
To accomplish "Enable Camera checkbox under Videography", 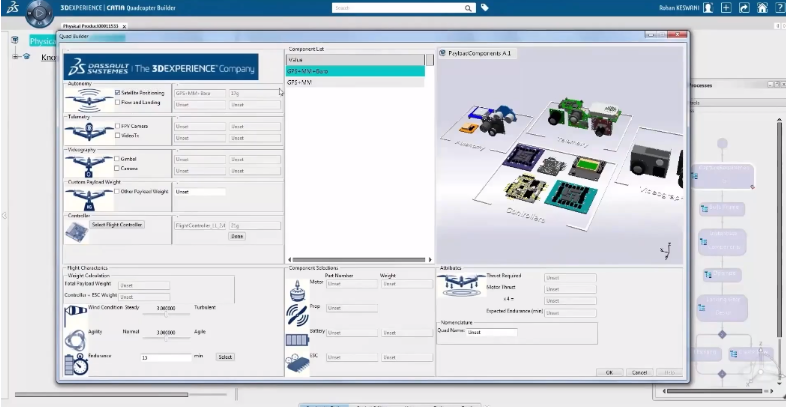I will [x=117, y=168].
